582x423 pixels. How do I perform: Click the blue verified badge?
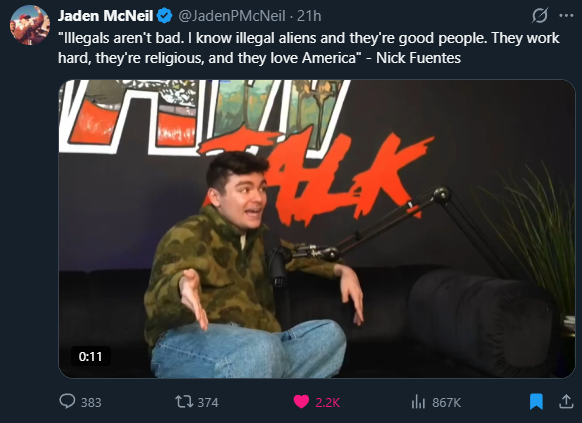(164, 16)
